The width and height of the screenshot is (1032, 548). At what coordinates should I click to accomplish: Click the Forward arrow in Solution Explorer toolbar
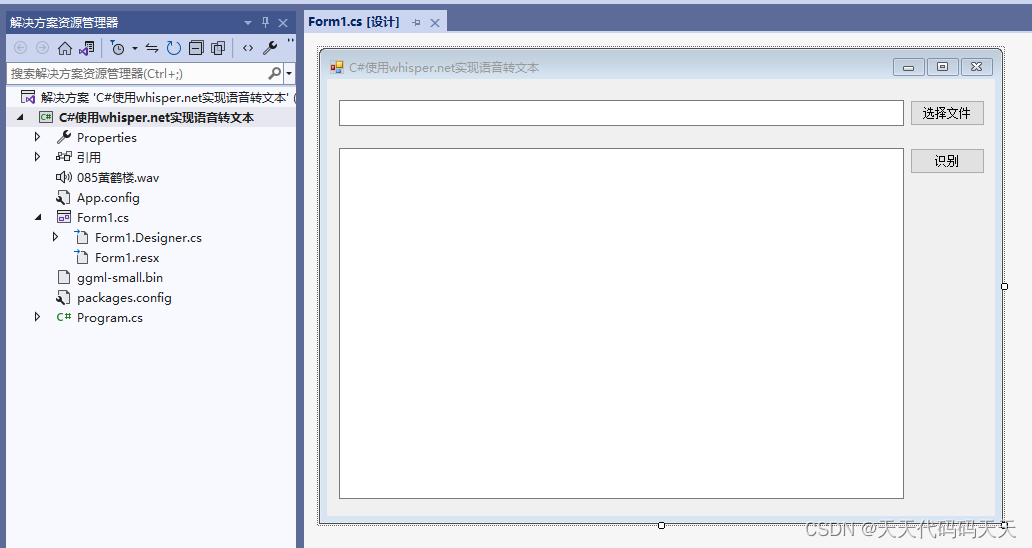pos(42,48)
